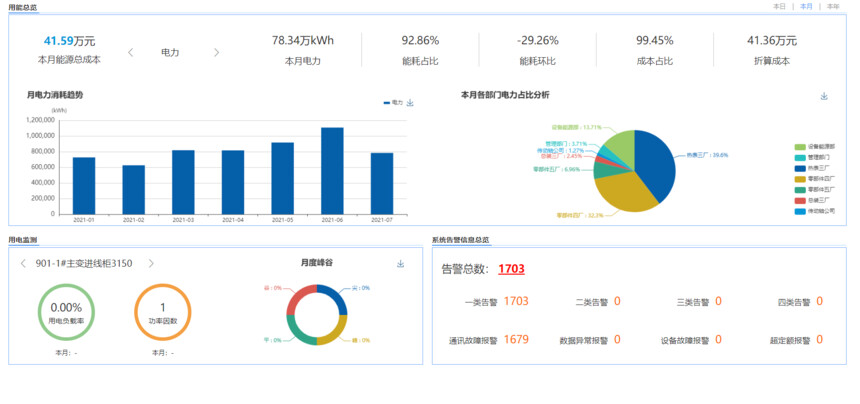Toggle the cyan 管理部门 pie legend entry
This screenshot has height=404, width=860.
[x=812, y=158]
